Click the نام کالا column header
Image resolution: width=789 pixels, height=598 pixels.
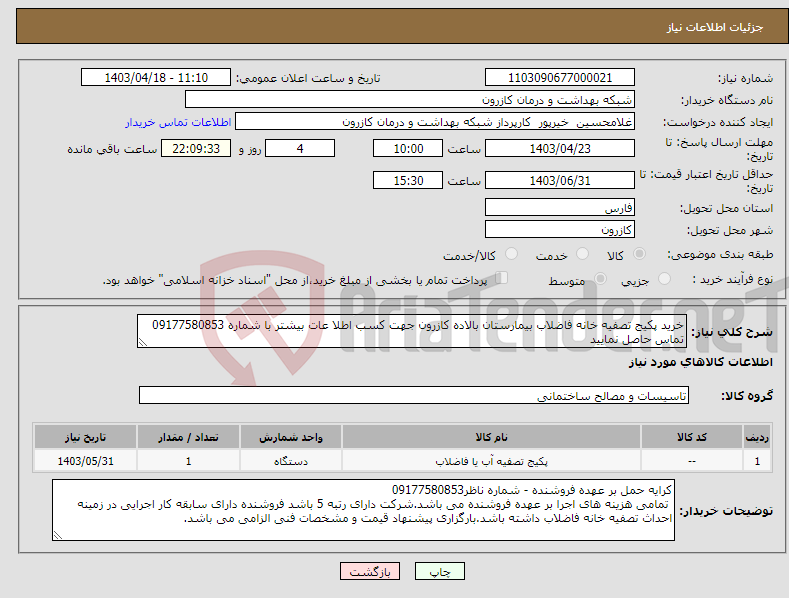[x=491, y=437]
